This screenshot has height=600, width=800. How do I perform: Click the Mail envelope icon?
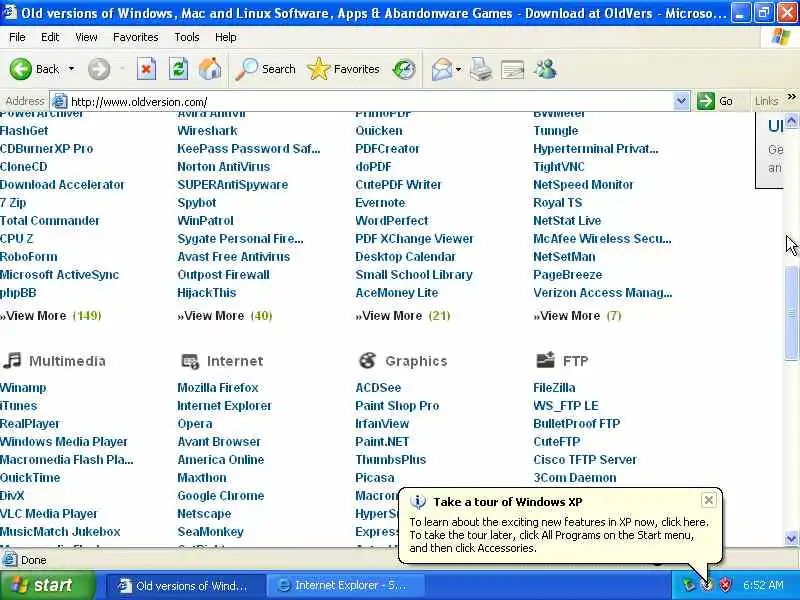pos(442,69)
